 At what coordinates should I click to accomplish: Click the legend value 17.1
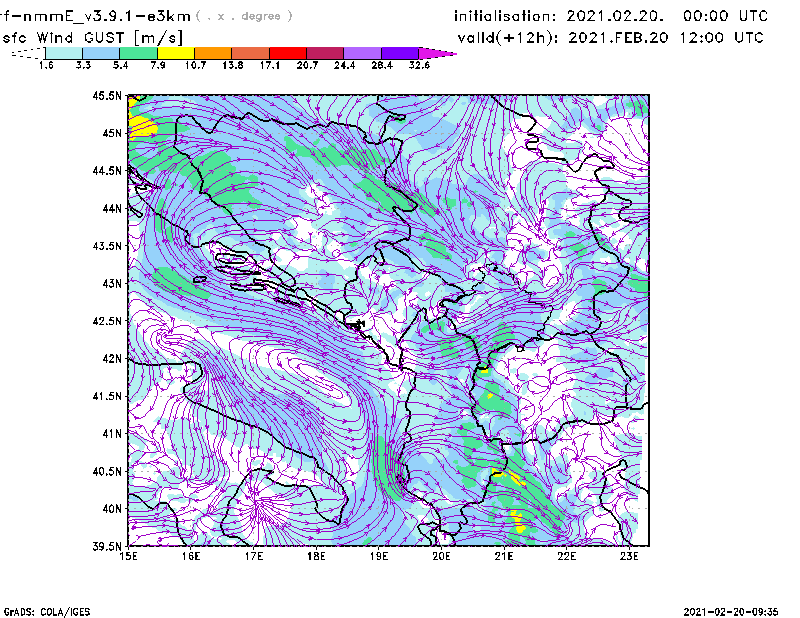(x=270, y=65)
